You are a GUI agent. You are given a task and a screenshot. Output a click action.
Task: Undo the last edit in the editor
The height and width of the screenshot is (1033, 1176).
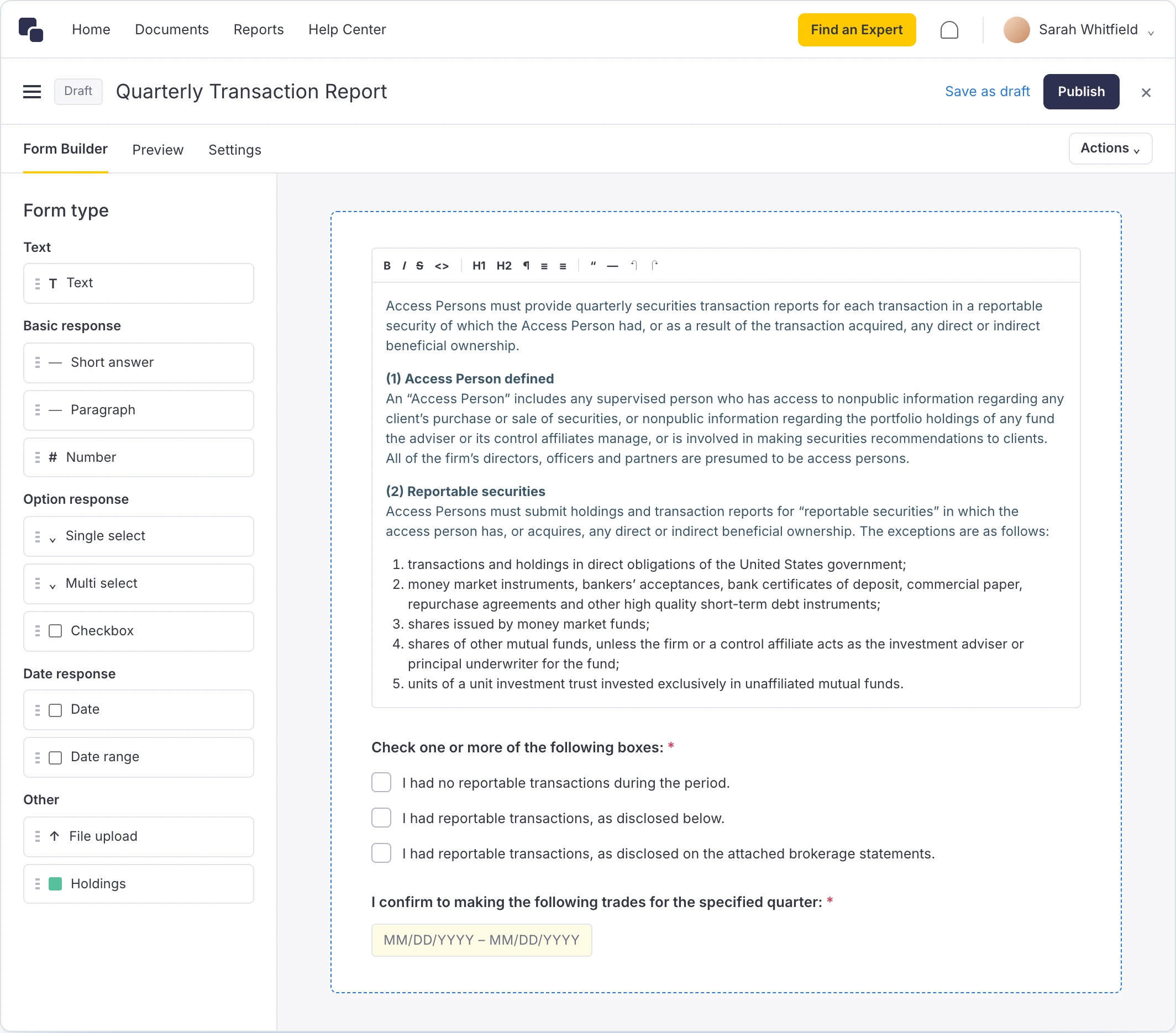pos(634,265)
